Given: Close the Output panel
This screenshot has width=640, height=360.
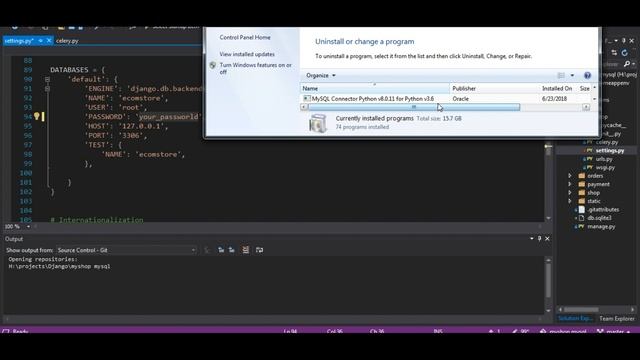Looking at the screenshot, I should click(547, 239).
